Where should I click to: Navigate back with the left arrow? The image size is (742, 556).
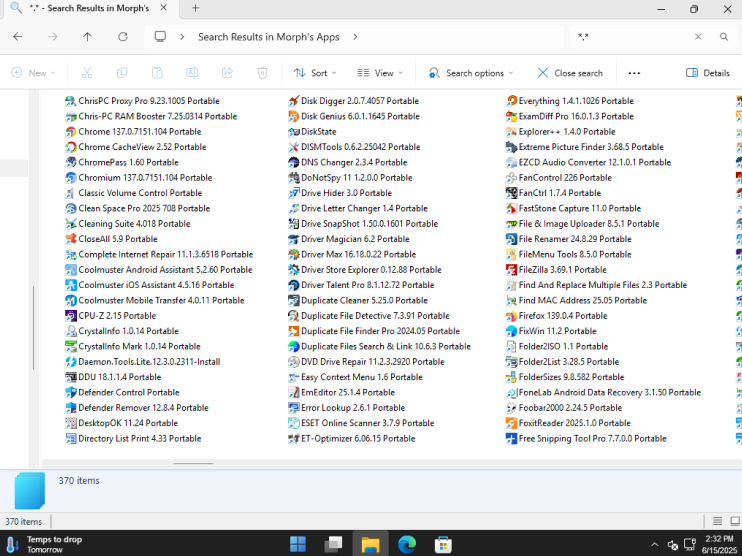point(18,36)
